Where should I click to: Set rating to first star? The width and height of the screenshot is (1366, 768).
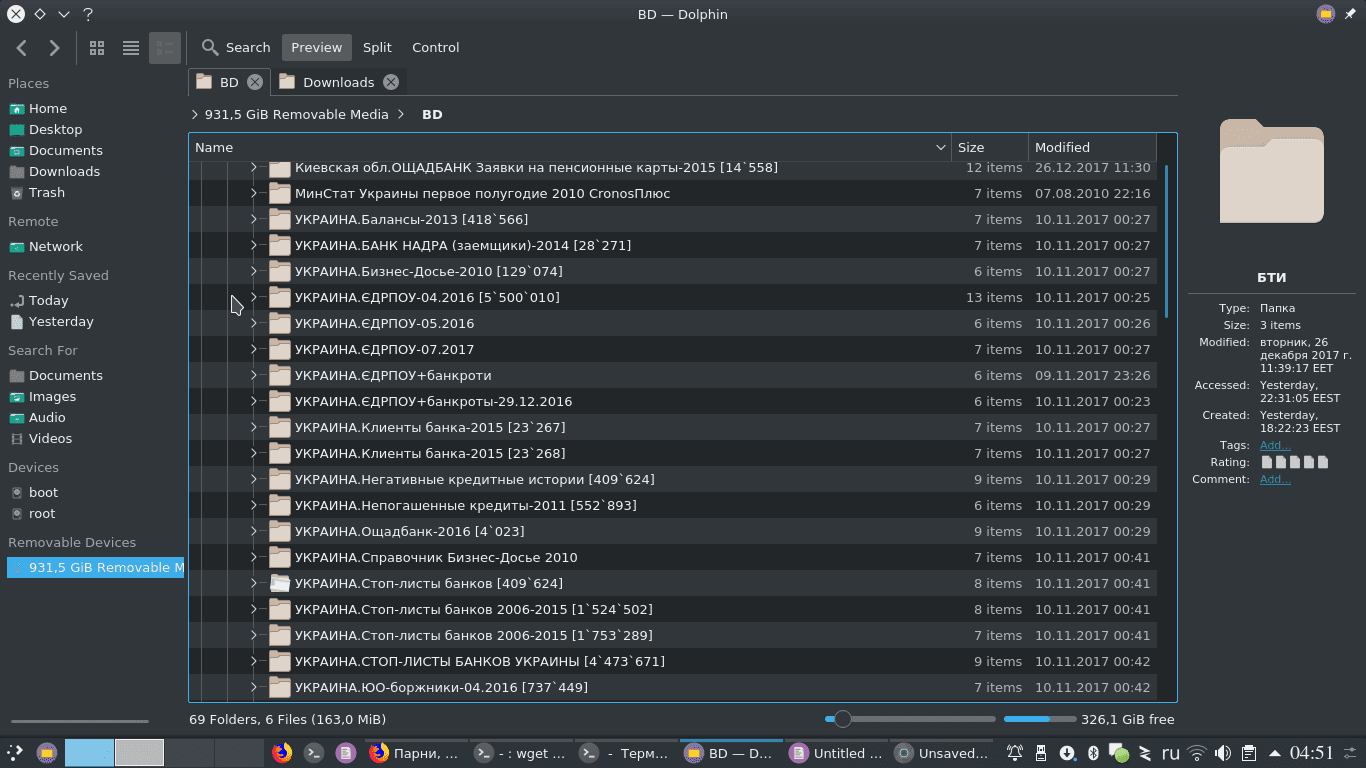(1267, 462)
